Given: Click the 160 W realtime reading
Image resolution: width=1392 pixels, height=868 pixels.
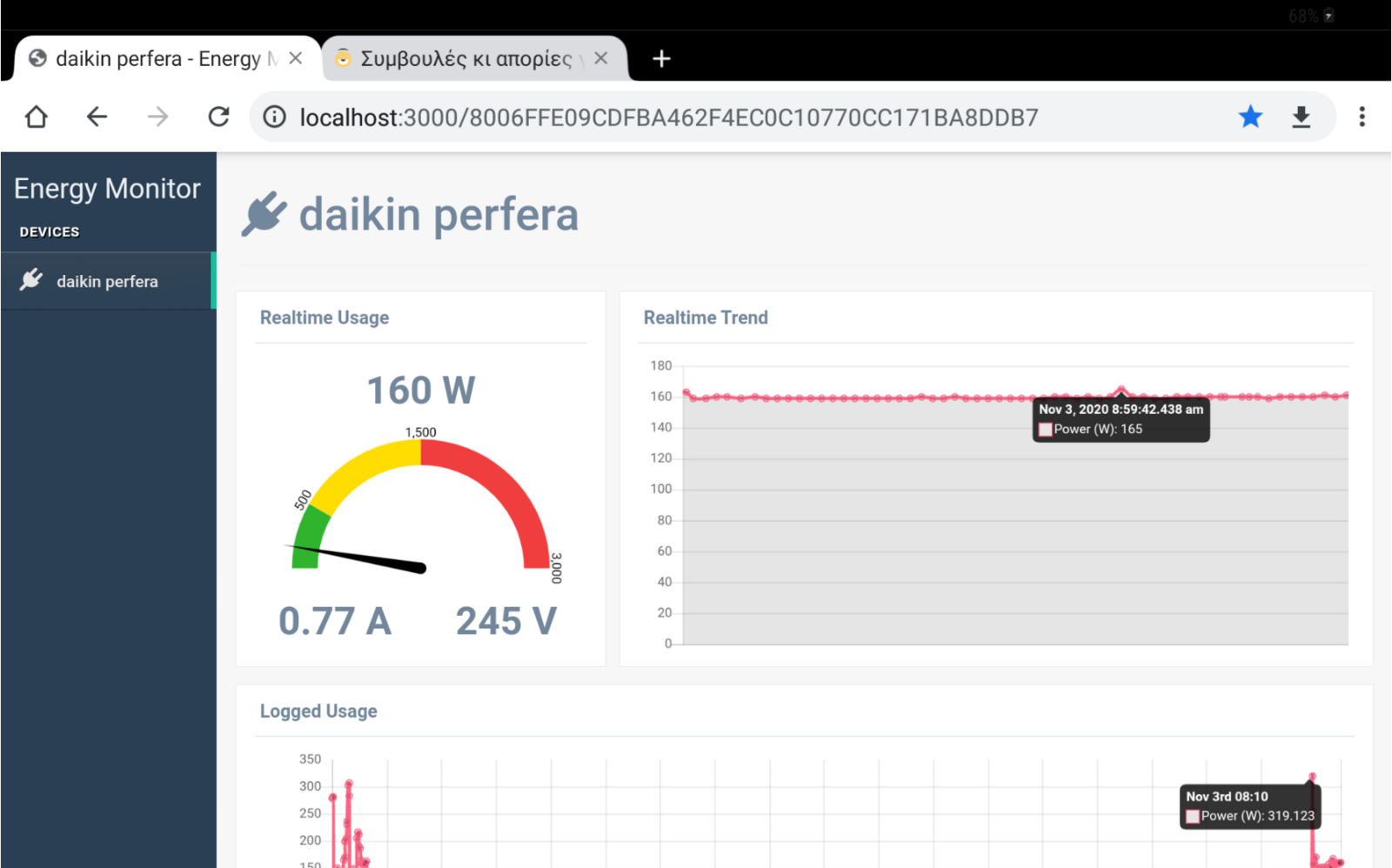Looking at the screenshot, I should tap(421, 391).
